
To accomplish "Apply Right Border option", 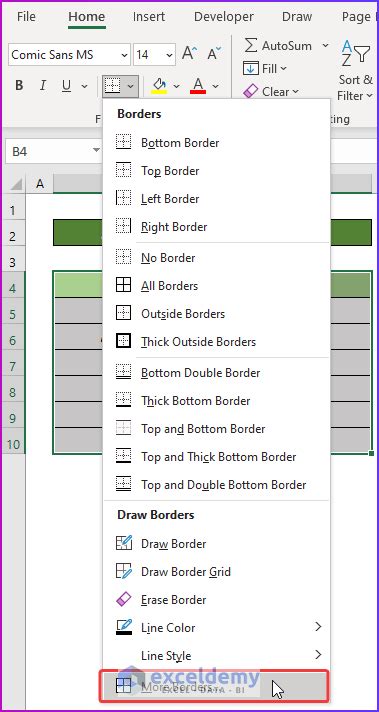I will click(216, 227).
